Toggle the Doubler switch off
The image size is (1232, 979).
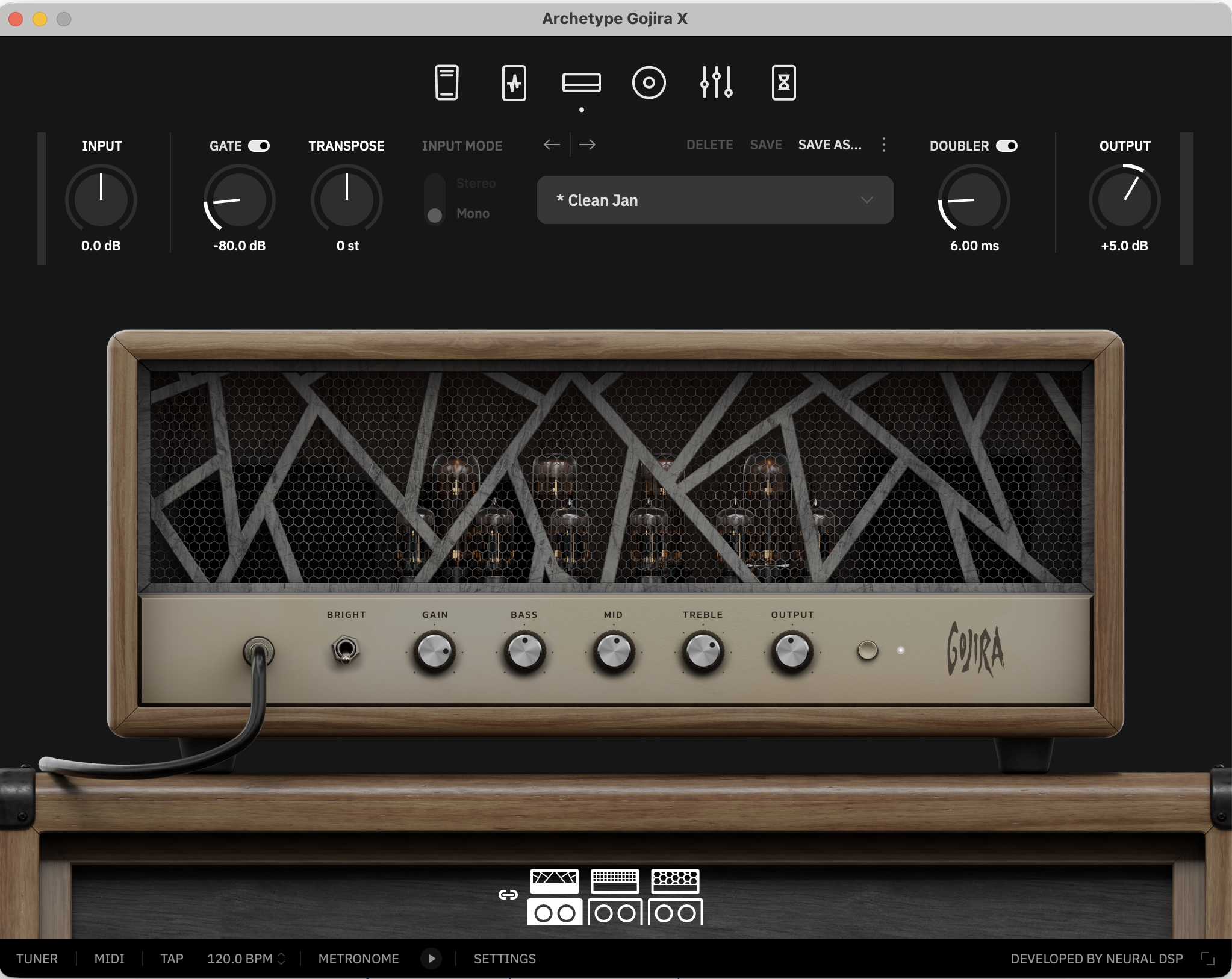pos(1007,146)
